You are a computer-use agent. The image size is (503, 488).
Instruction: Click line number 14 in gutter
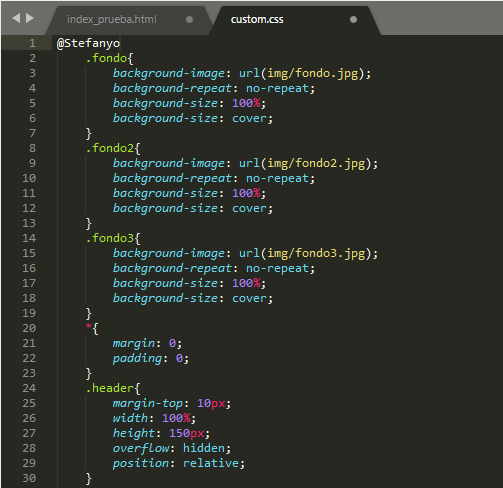[x=29, y=238]
